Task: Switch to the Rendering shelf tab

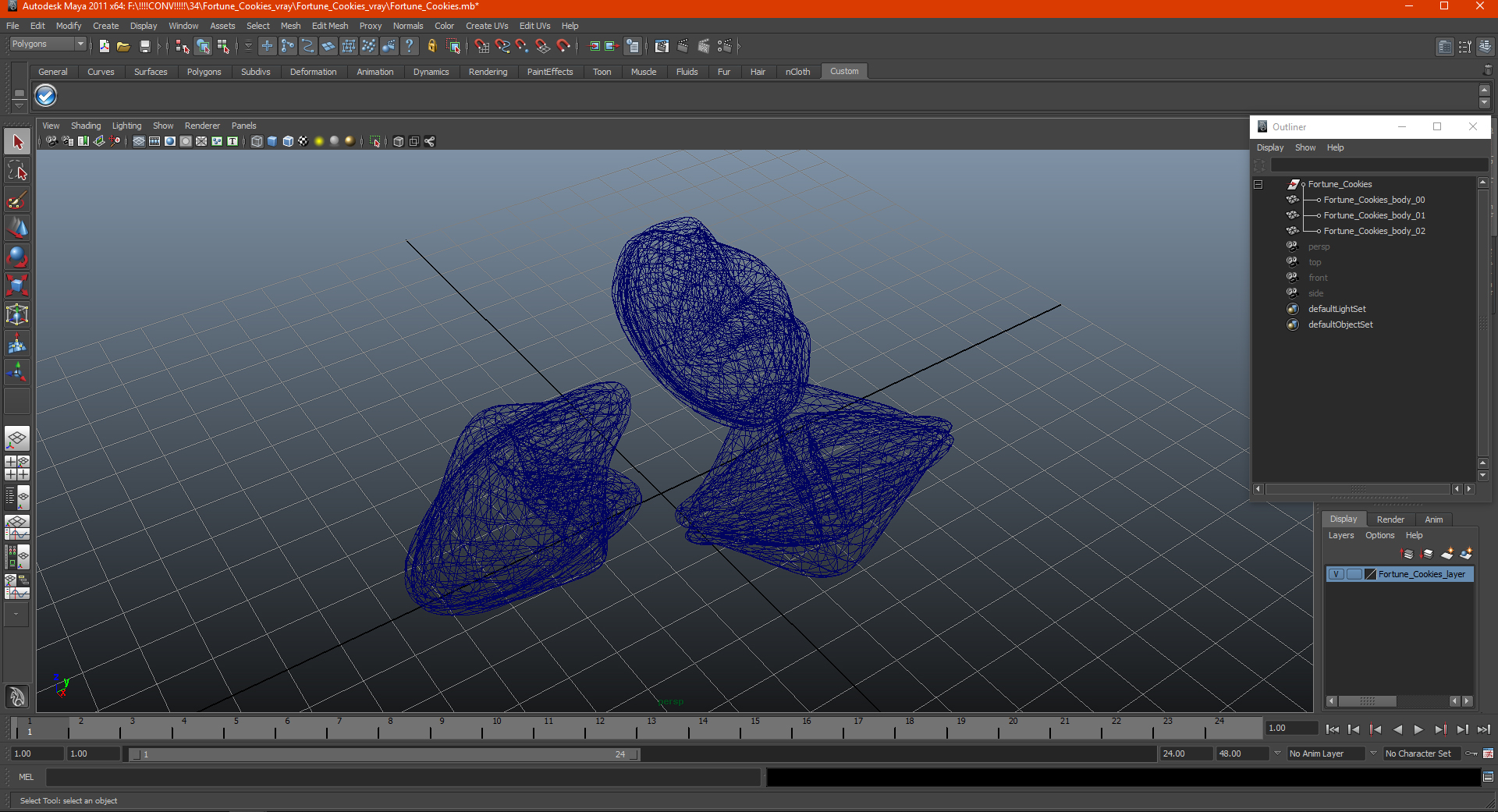Action: (488, 72)
